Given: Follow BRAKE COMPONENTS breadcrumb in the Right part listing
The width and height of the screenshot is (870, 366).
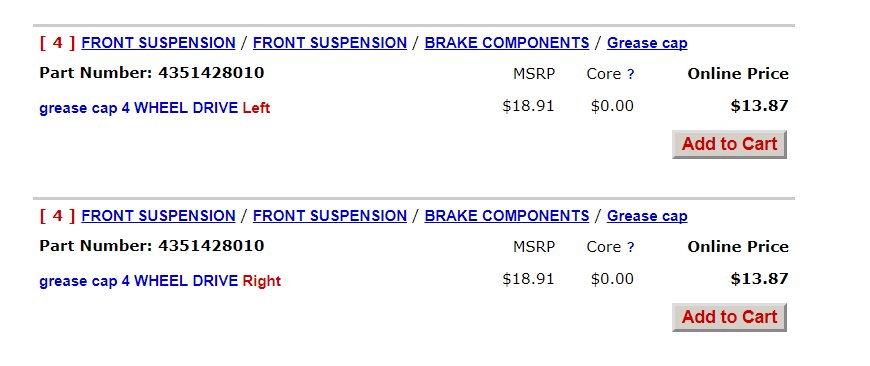Looking at the screenshot, I should tap(507, 216).
